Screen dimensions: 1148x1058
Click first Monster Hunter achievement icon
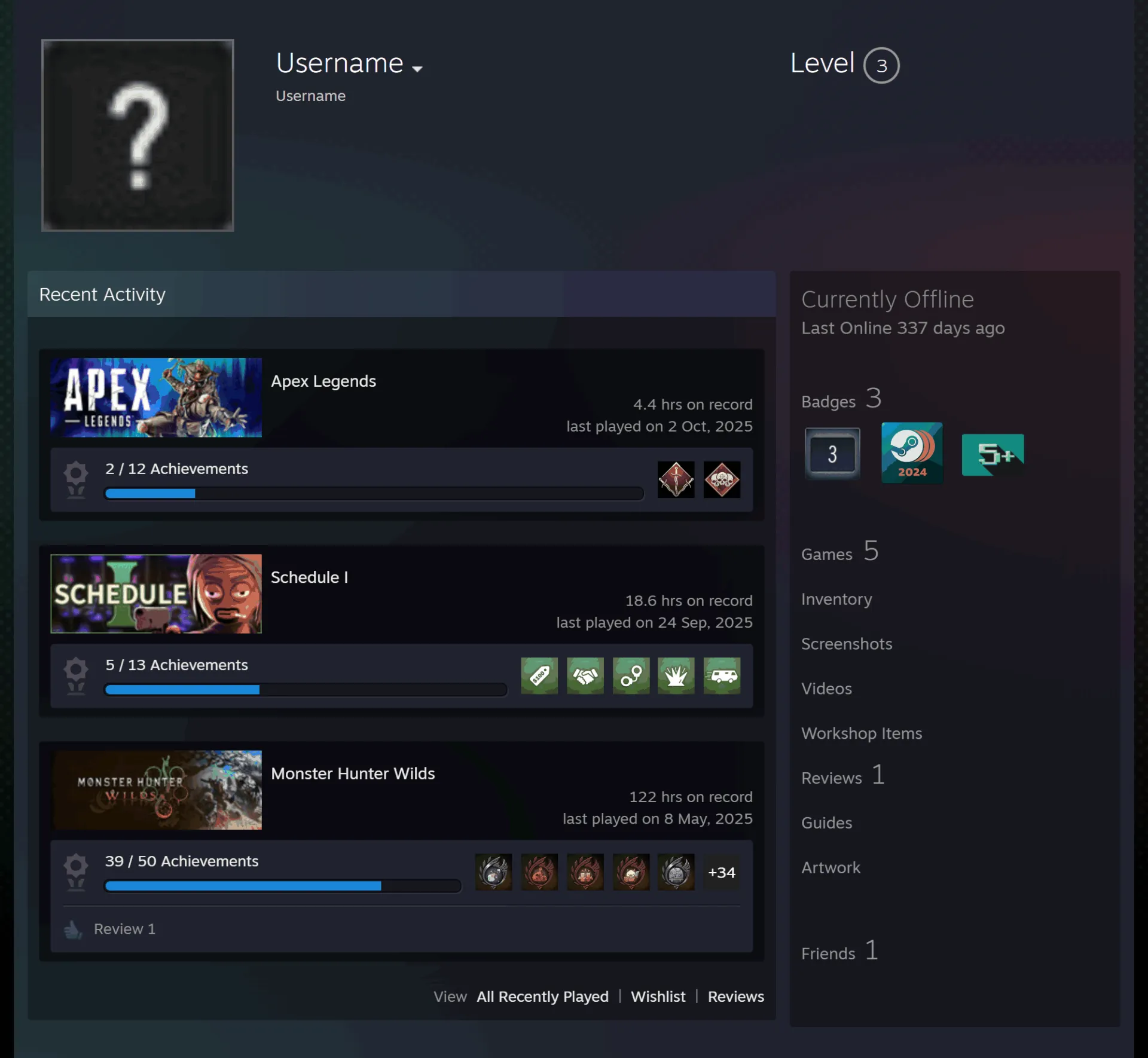coord(494,872)
